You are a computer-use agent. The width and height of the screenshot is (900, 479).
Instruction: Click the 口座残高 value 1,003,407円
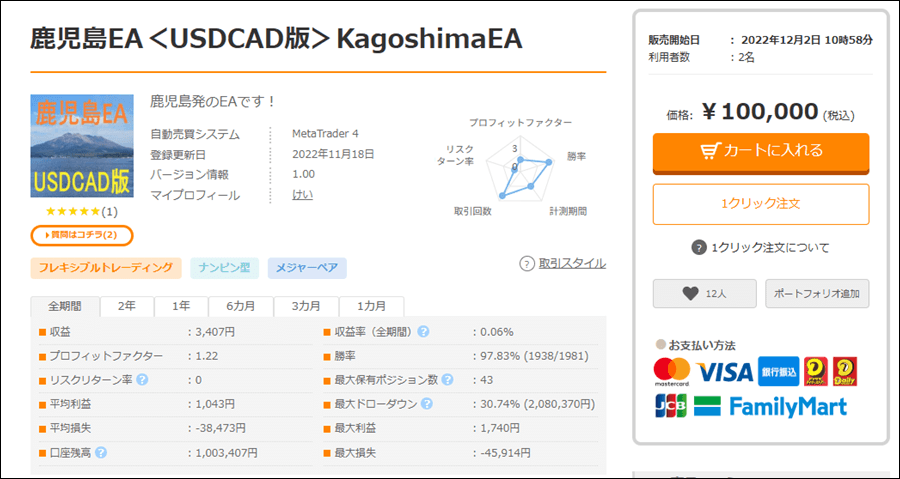pyautogui.click(x=226, y=453)
